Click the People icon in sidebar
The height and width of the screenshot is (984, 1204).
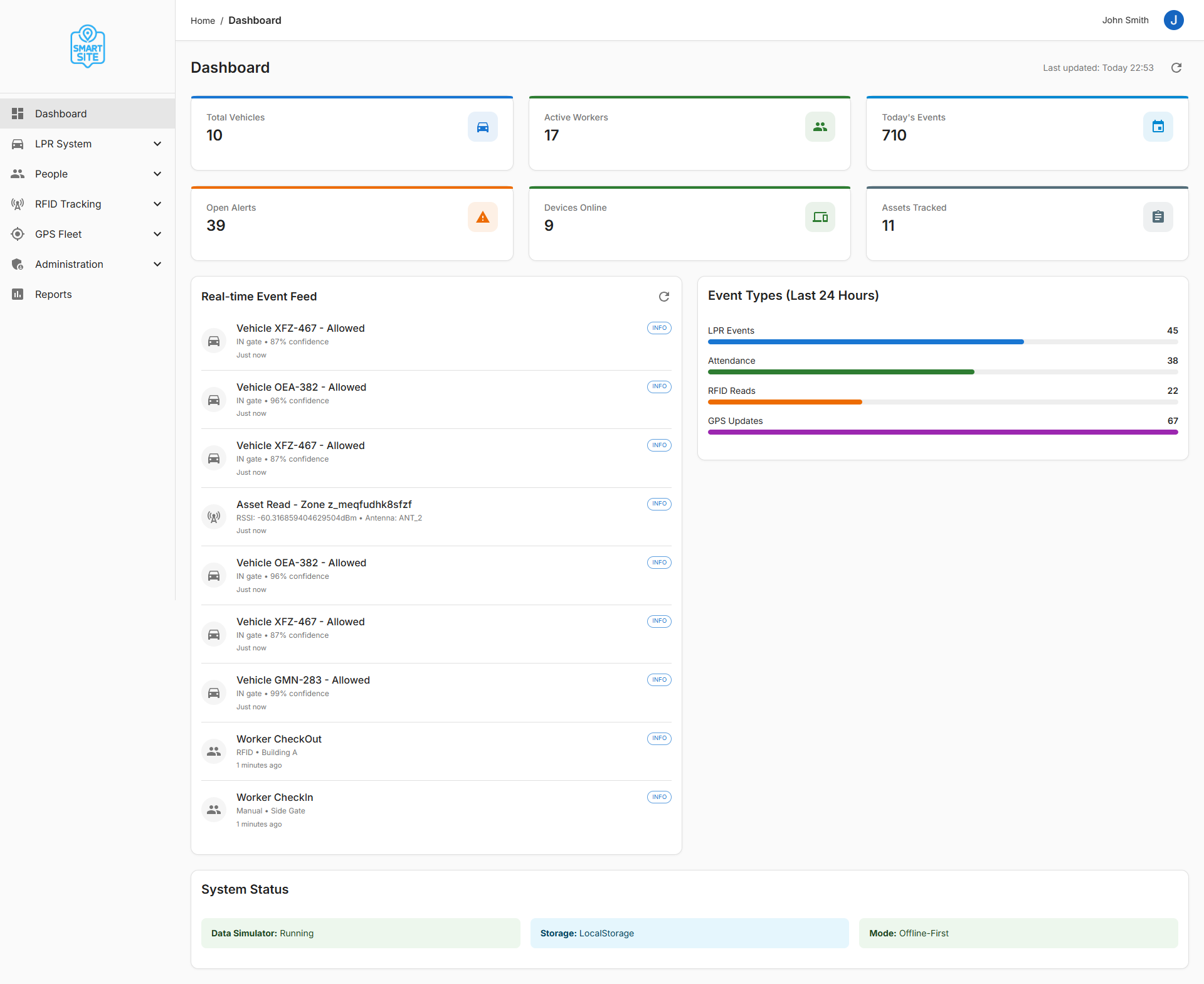(x=18, y=174)
